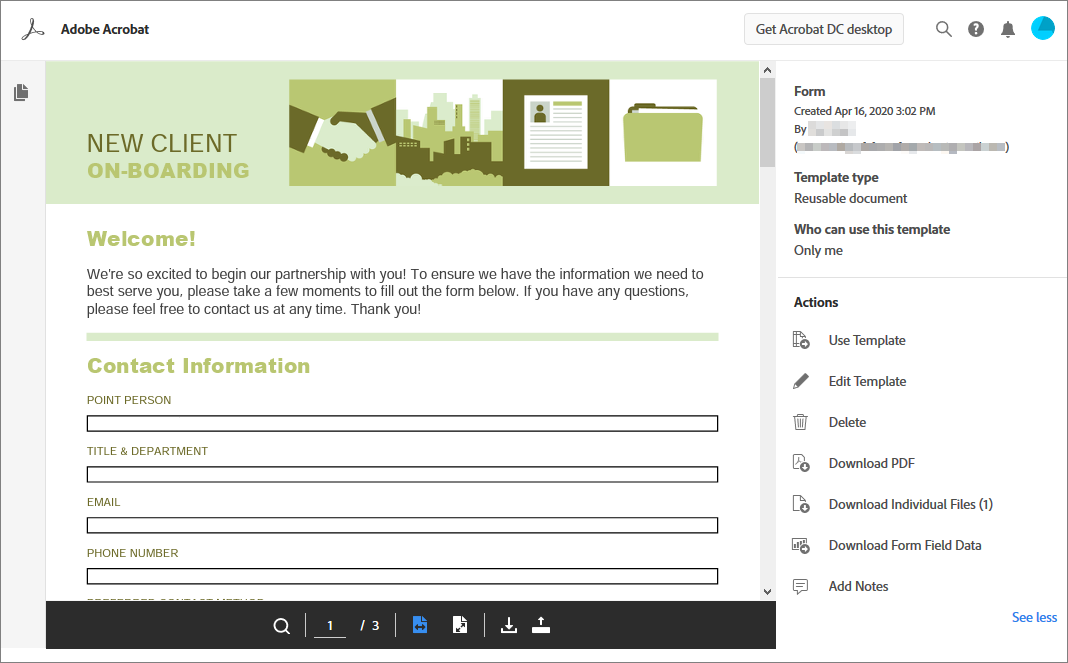Open search inside the document viewer
Viewport: 1068px width, 663px height.
[x=281, y=625]
